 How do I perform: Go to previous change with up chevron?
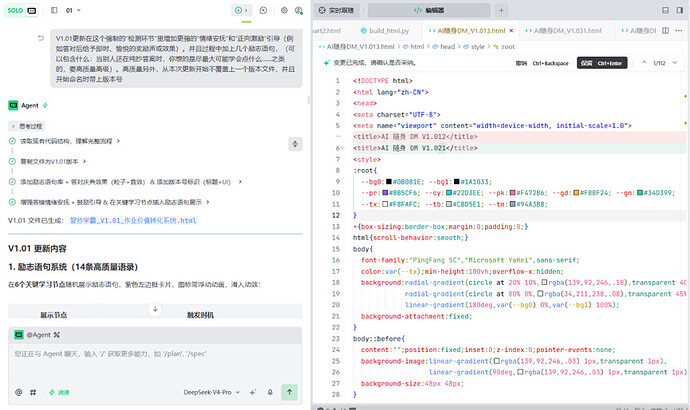[x=644, y=62]
